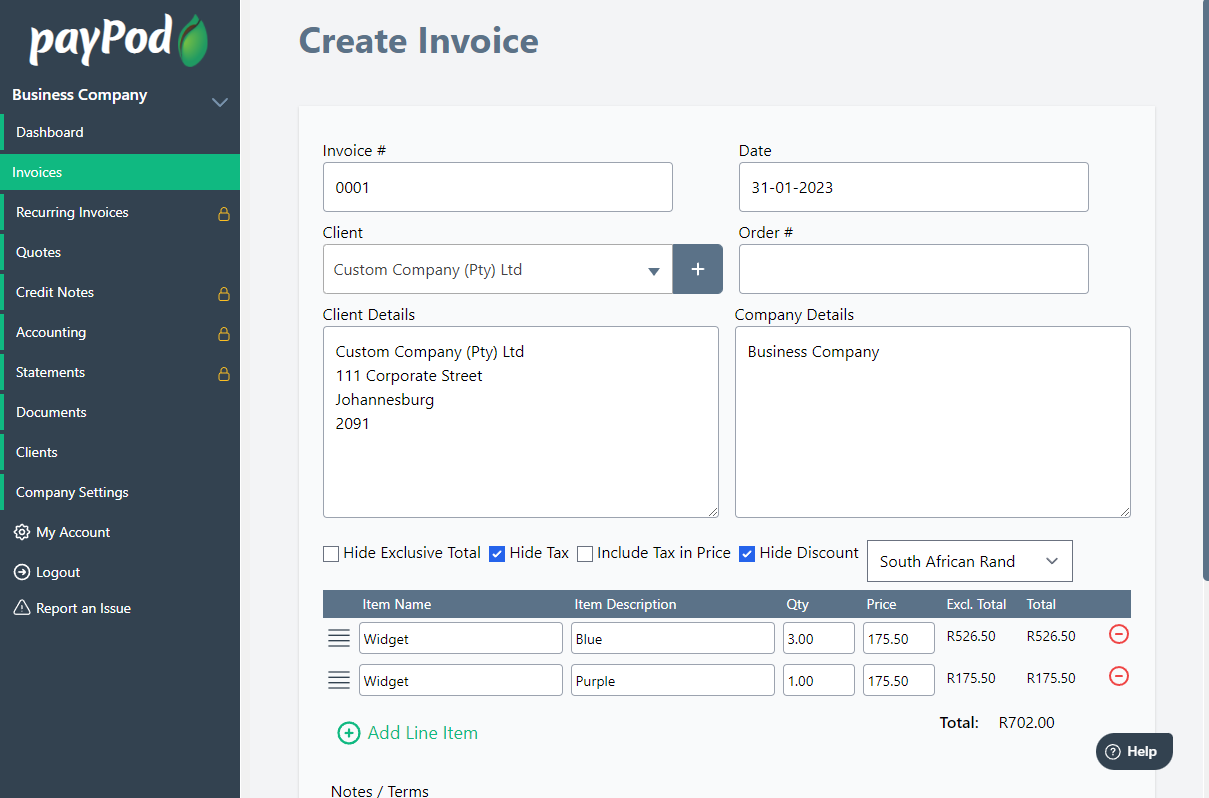Click the Invoice # field
The width and height of the screenshot is (1209, 798).
498,187
